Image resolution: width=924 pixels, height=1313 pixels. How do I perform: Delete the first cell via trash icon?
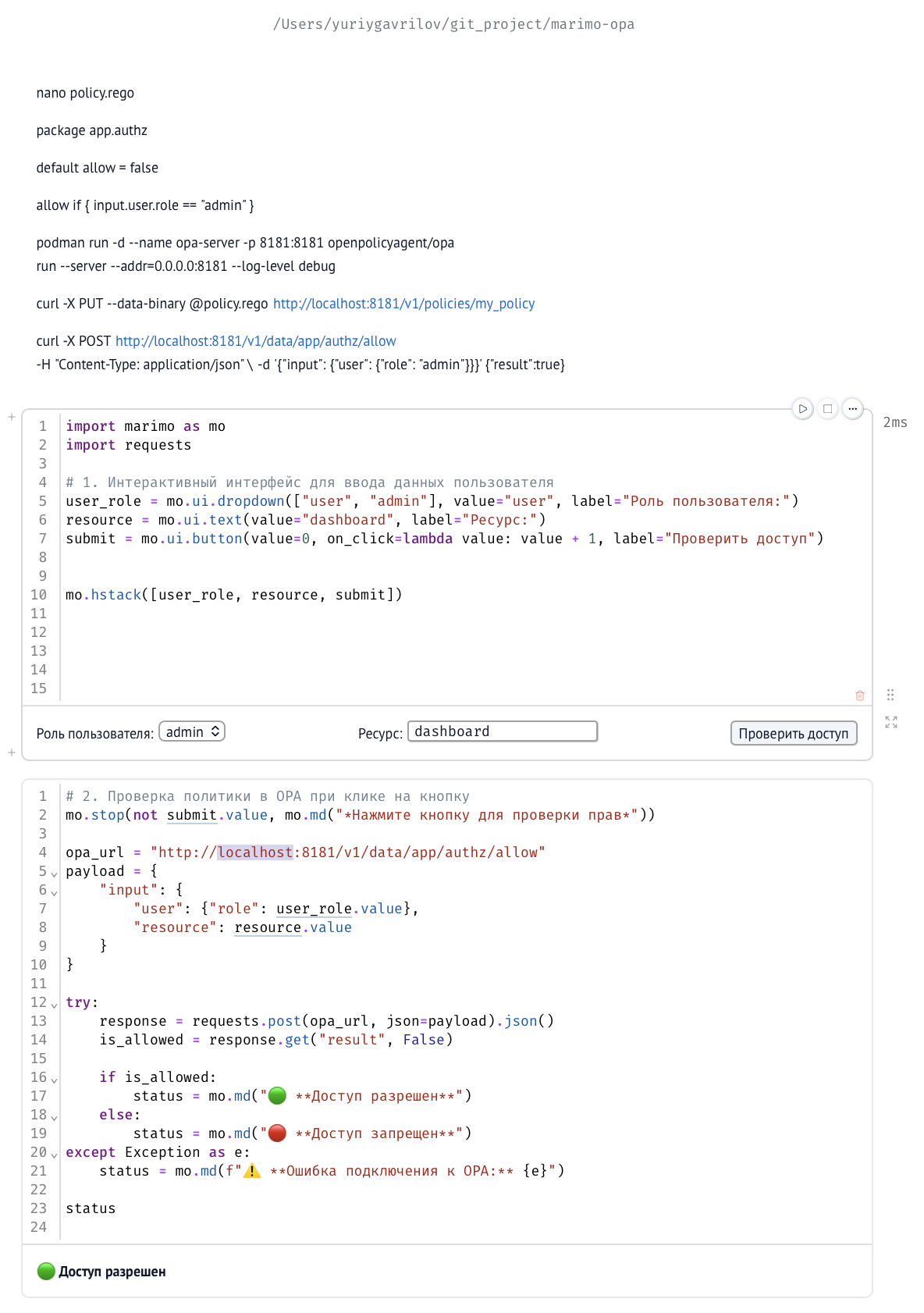point(860,696)
